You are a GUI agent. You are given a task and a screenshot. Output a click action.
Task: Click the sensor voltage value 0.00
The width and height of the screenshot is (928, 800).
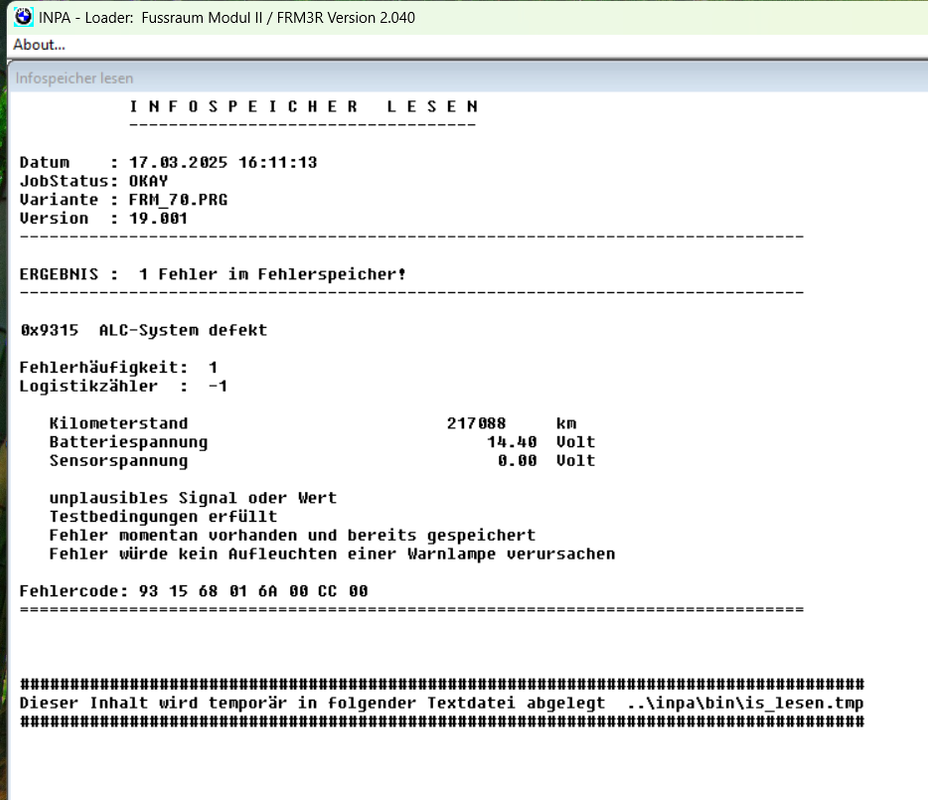pyautogui.click(x=517, y=461)
